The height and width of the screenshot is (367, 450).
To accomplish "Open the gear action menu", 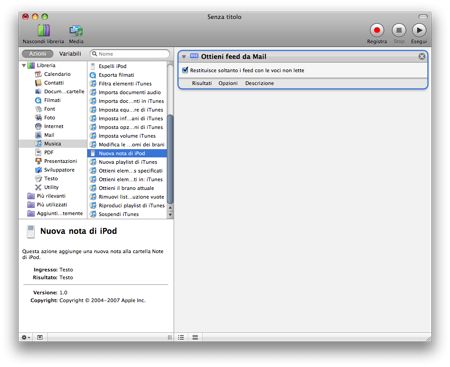I will point(26,337).
